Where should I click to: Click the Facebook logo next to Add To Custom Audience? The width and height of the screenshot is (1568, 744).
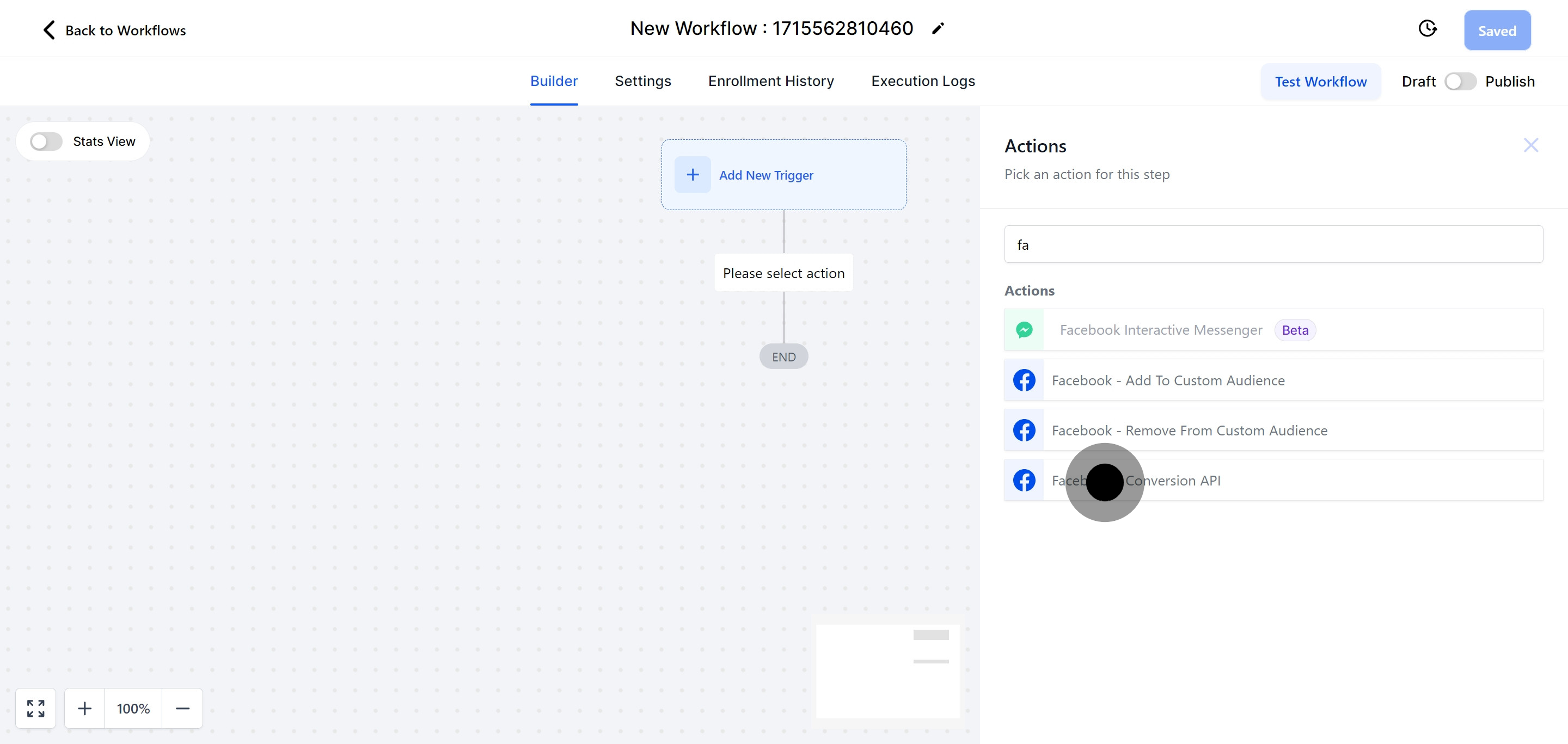click(1025, 379)
